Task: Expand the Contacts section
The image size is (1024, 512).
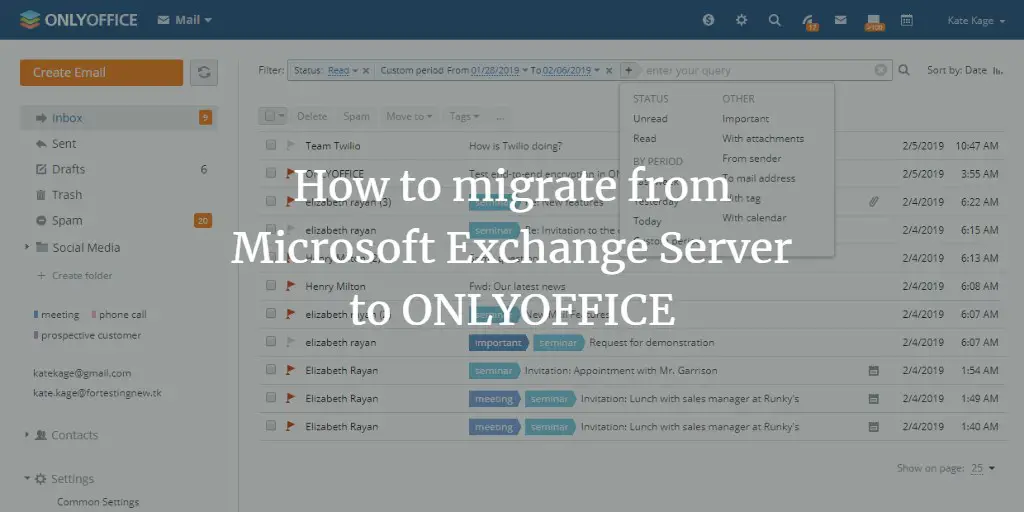Action: pyautogui.click(x=27, y=434)
